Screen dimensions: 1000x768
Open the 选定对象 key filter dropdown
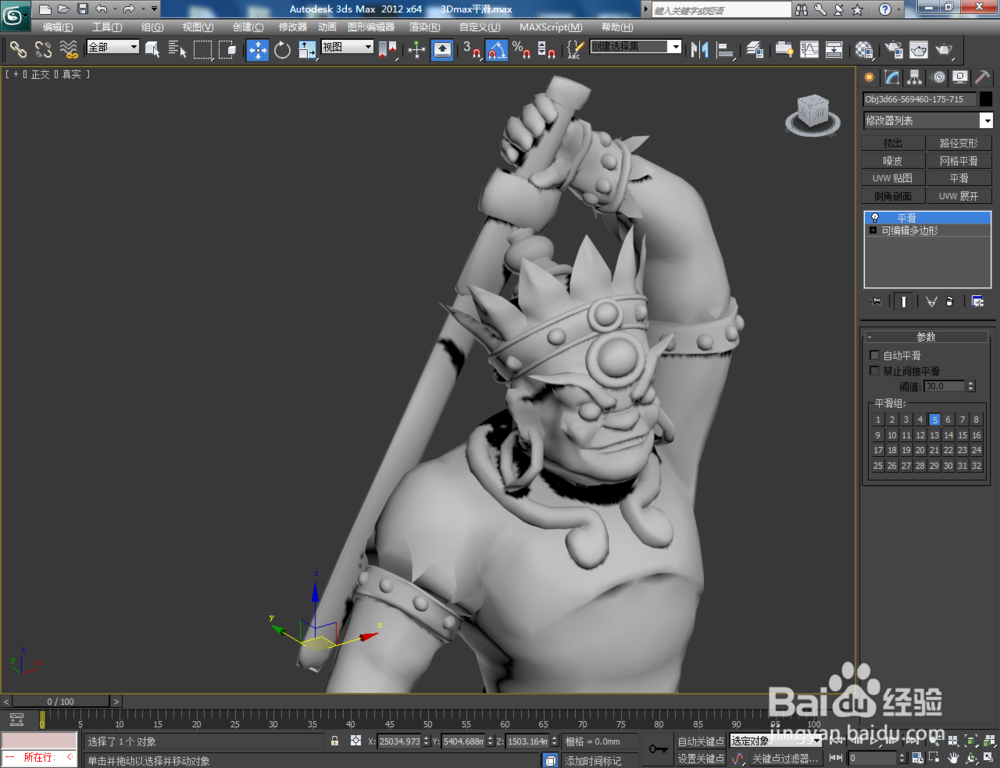[776, 741]
